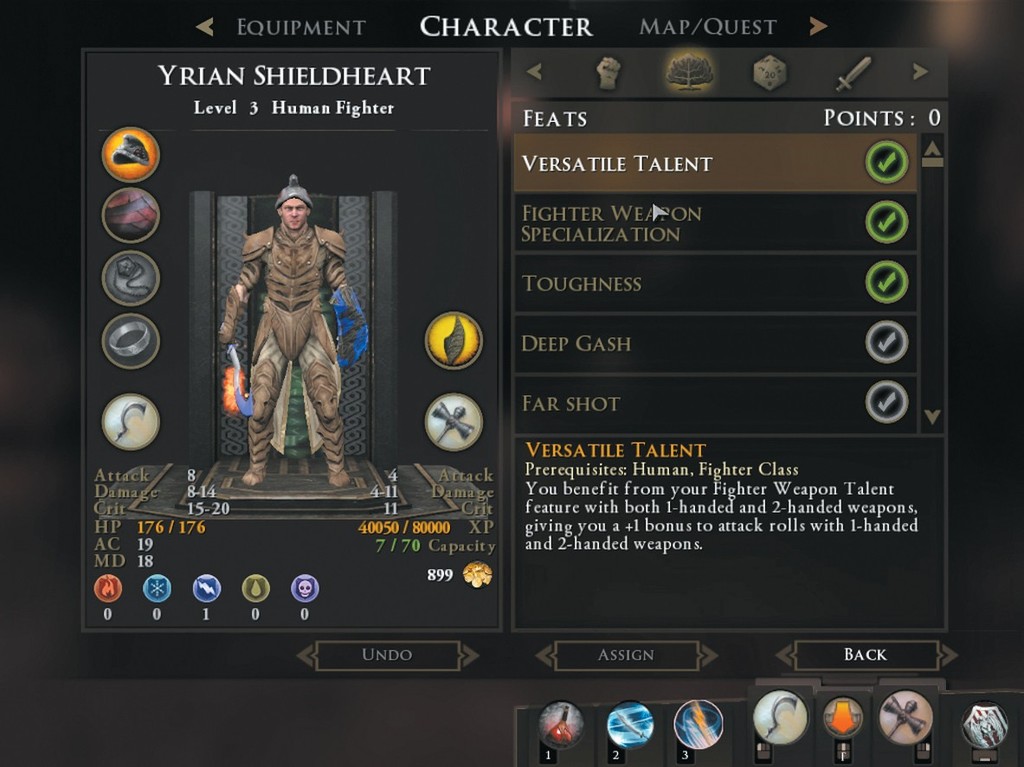Screen dimensions: 1024x767
Task: Select the helmet equipment slot icon
Action: point(131,155)
